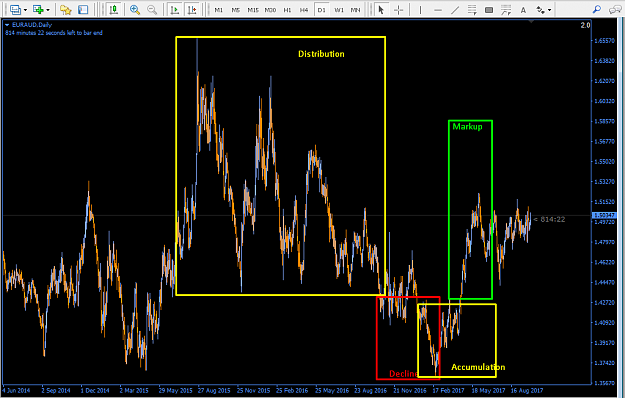The width and height of the screenshot is (625, 398).
Task: Pick the Rectangle shape tool
Action: tap(489, 10)
